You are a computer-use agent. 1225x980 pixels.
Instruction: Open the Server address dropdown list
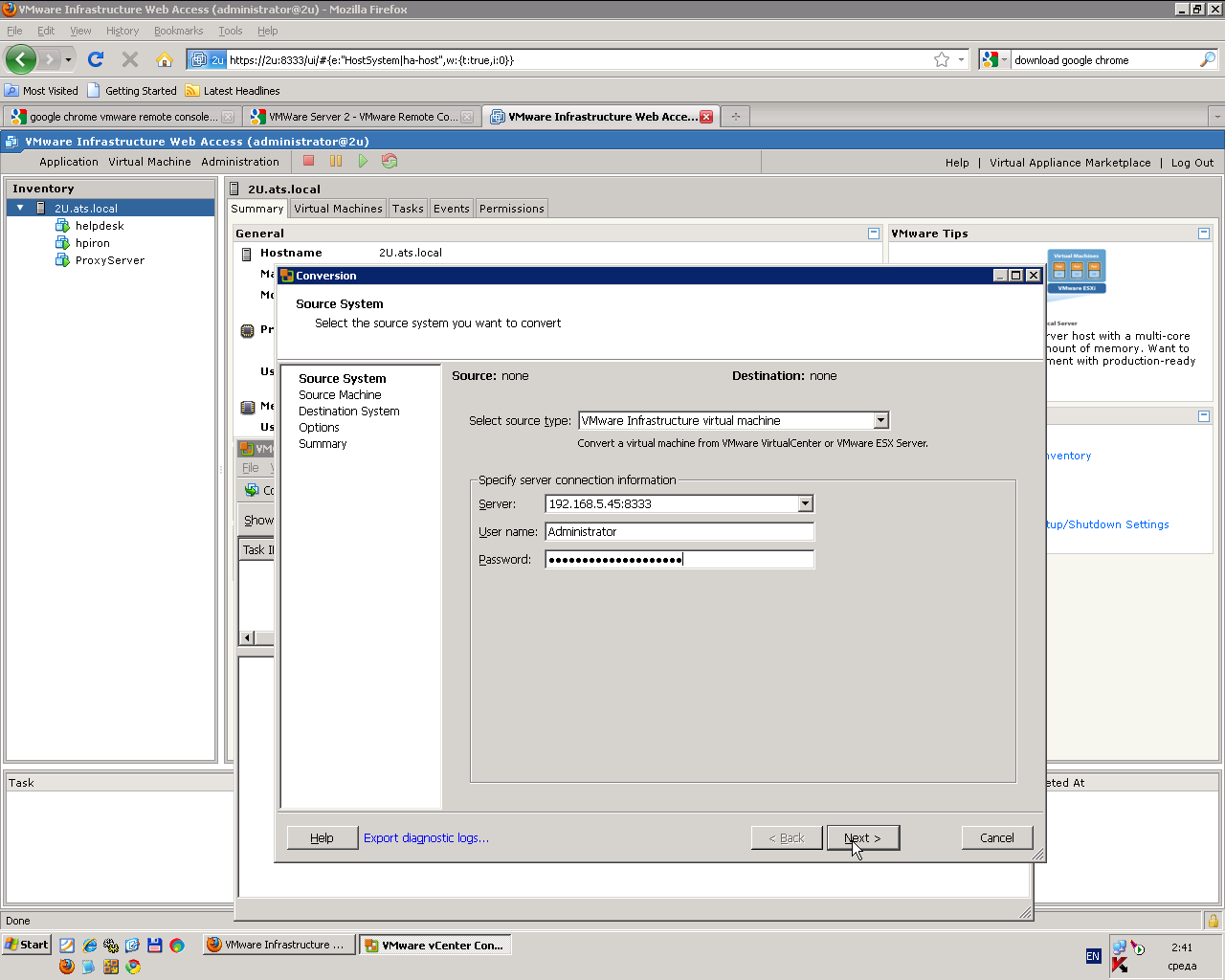coord(805,503)
